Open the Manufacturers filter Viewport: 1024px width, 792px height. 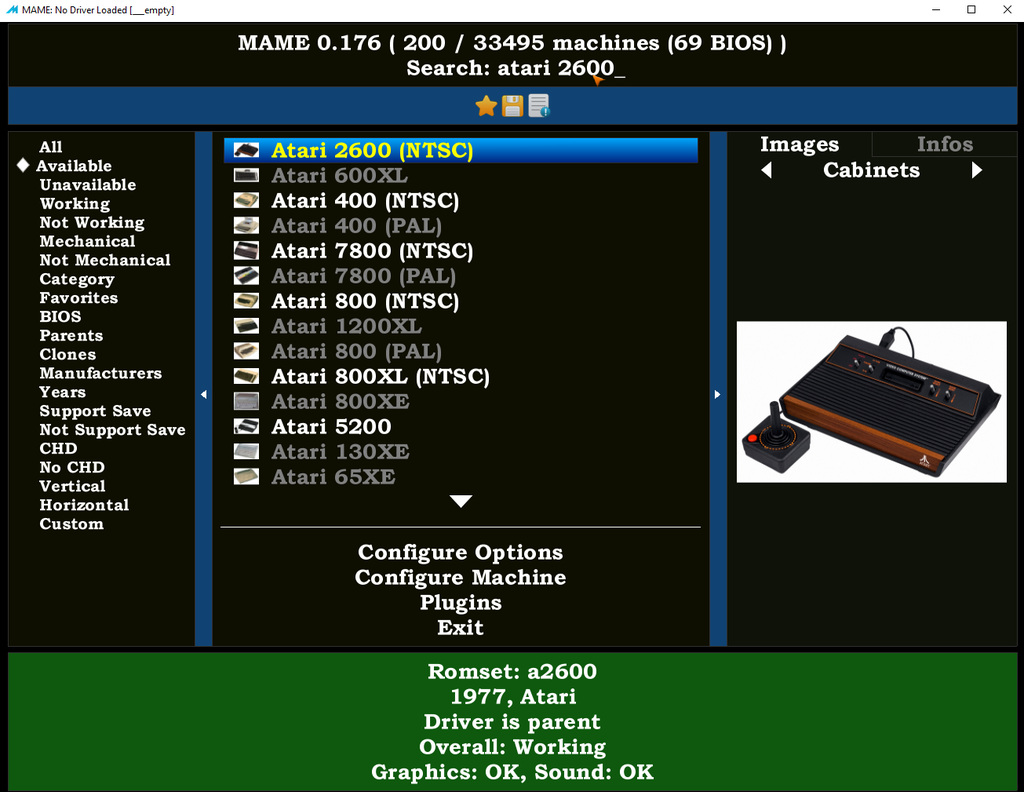[101, 373]
